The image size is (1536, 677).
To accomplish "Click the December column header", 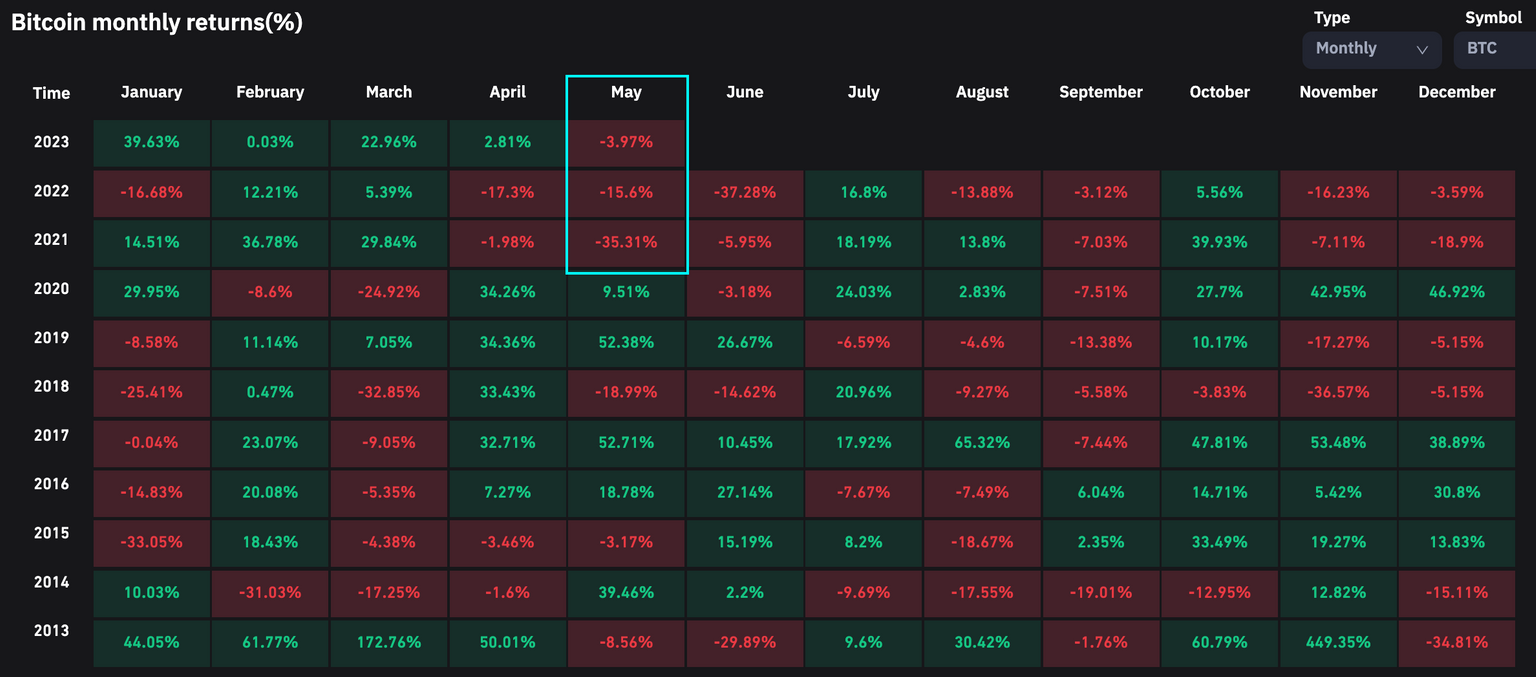I will (1457, 92).
